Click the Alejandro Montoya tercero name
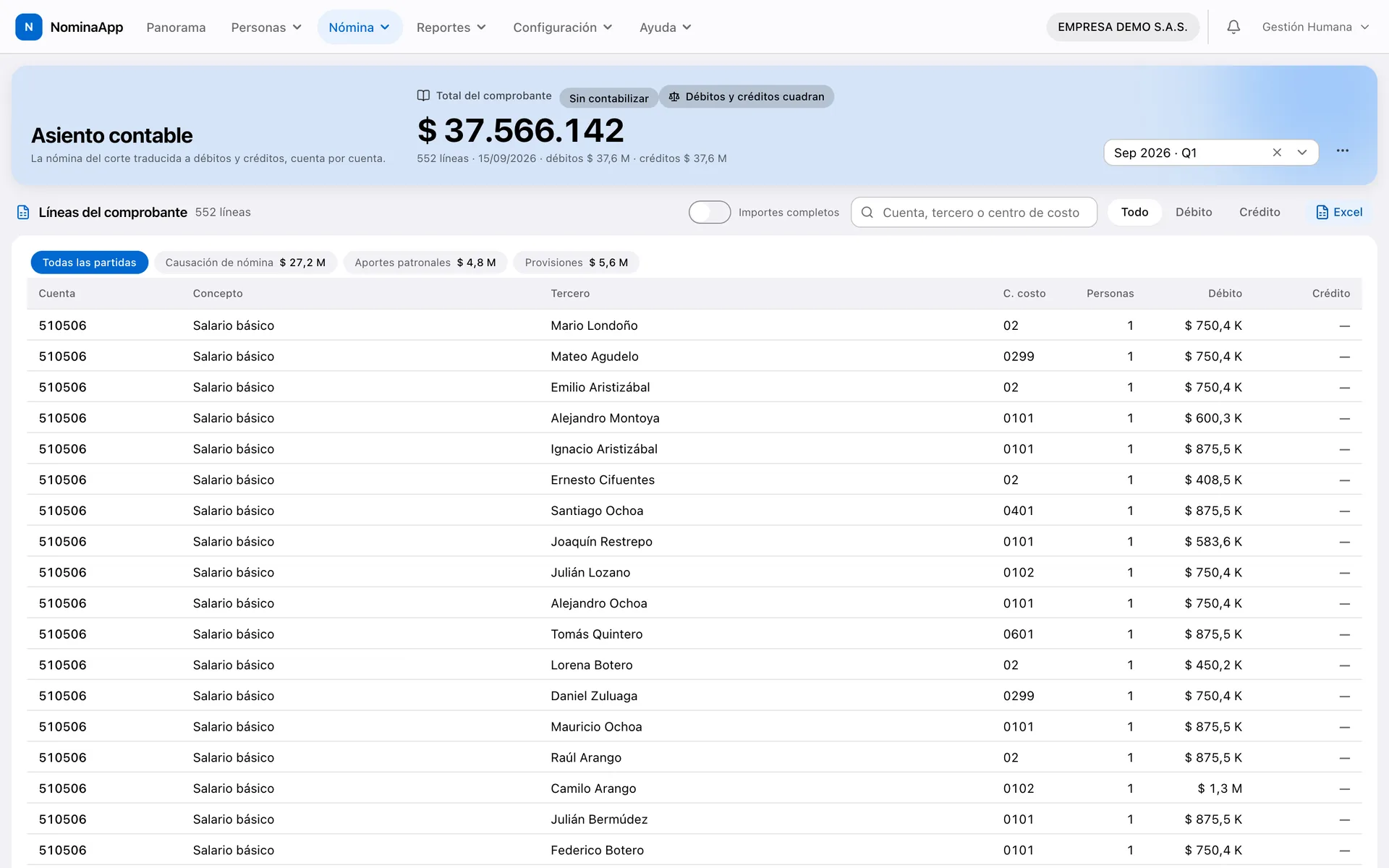 pos(605,418)
